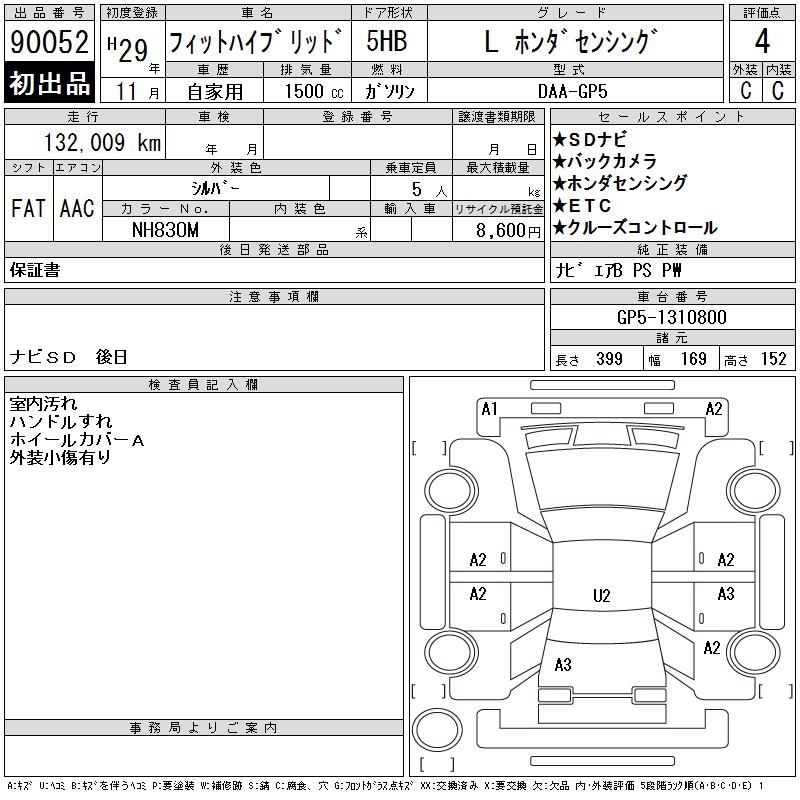Select sales point ★ETC
Screen dimensions: 800x800
click(x=582, y=206)
